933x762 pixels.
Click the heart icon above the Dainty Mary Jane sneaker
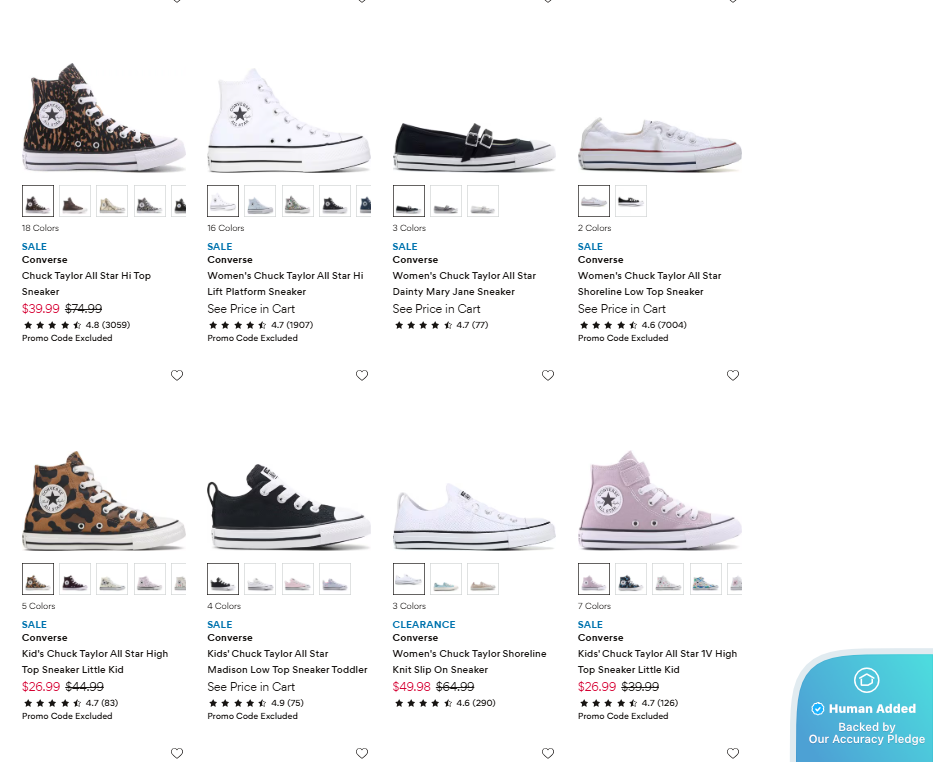(548, 3)
